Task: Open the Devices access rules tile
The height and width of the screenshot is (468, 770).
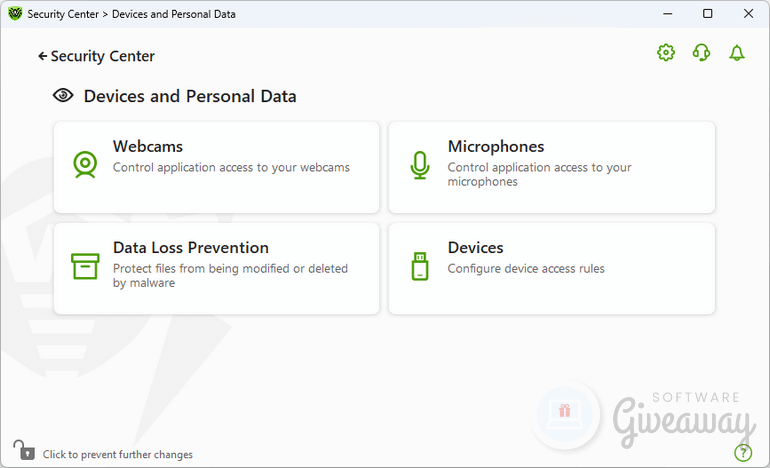Action: (551, 269)
